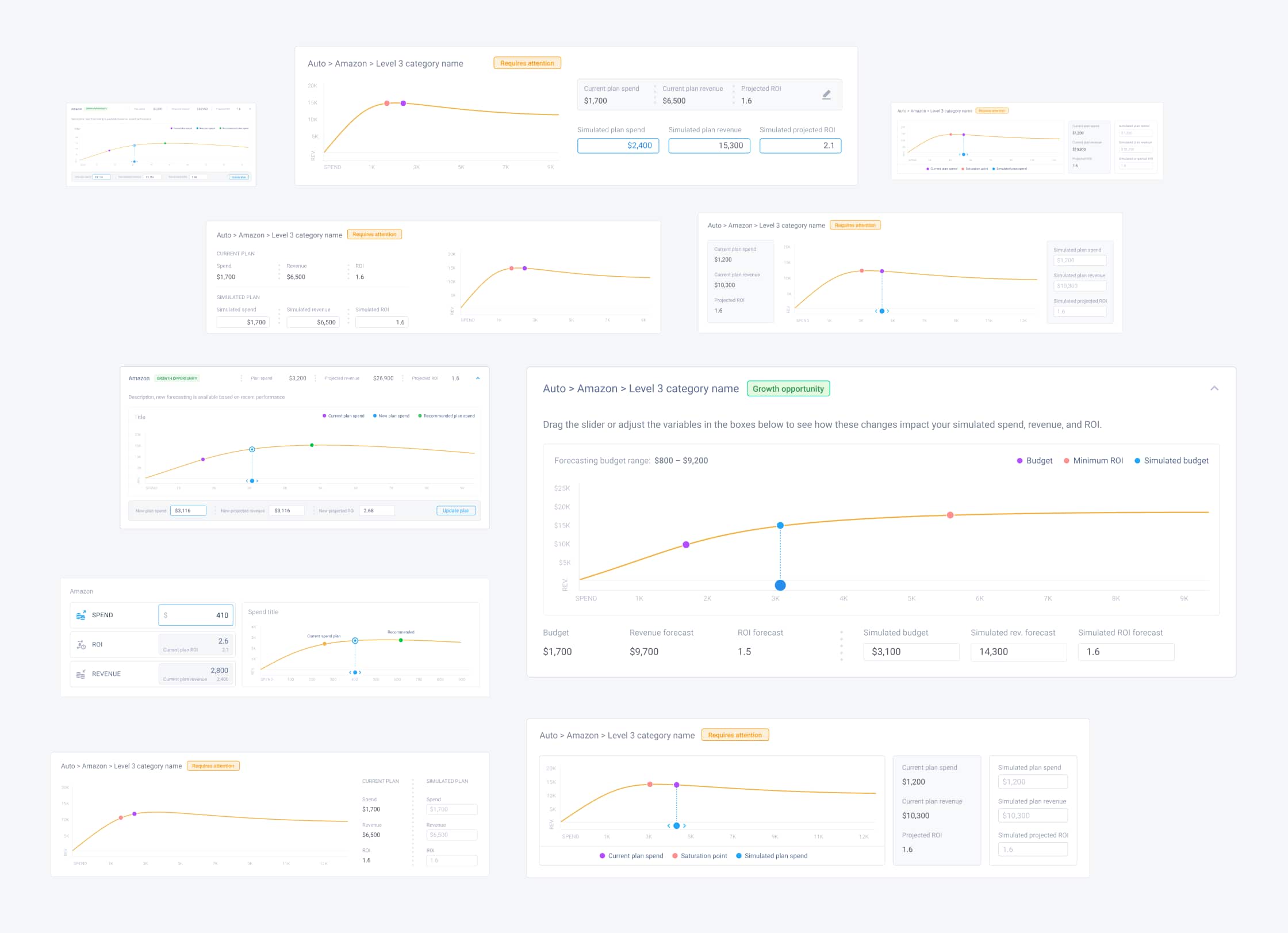Select purple Budget point on the large forecast curve

[x=686, y=545]
